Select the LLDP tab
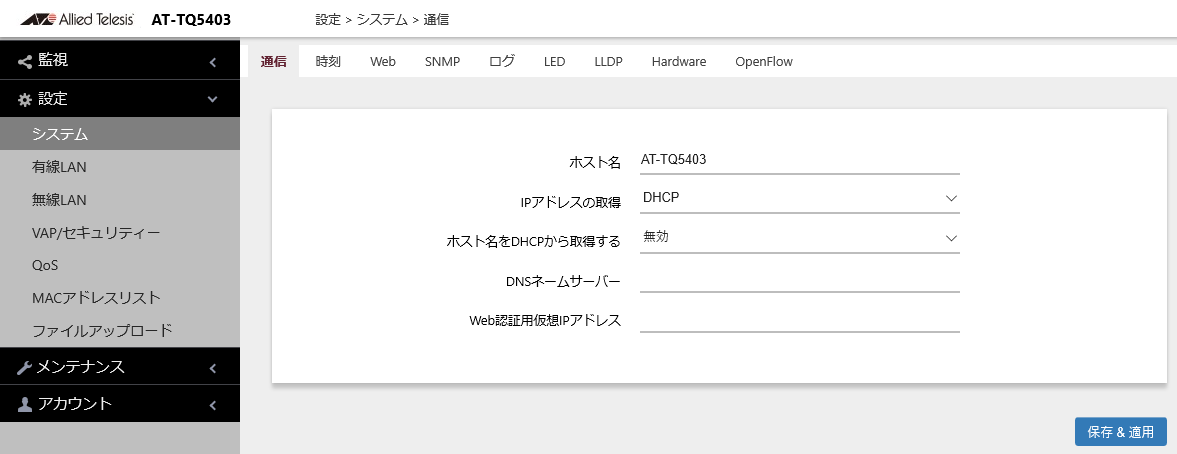 click(608, 61)
